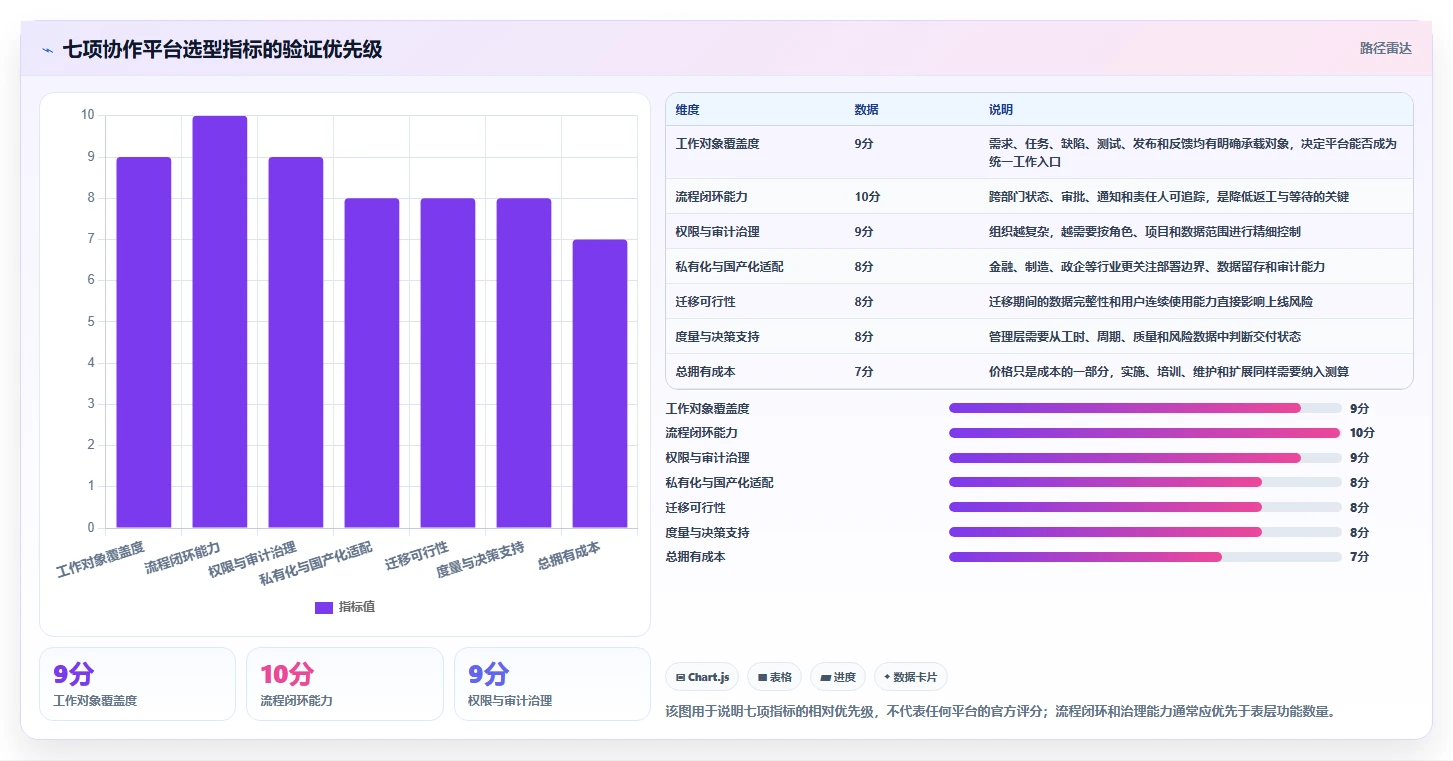Click the 流程闭环能力 horizontal progress bar
The height and width of the screenshot is (761, 1453).
click(1145, 433)
